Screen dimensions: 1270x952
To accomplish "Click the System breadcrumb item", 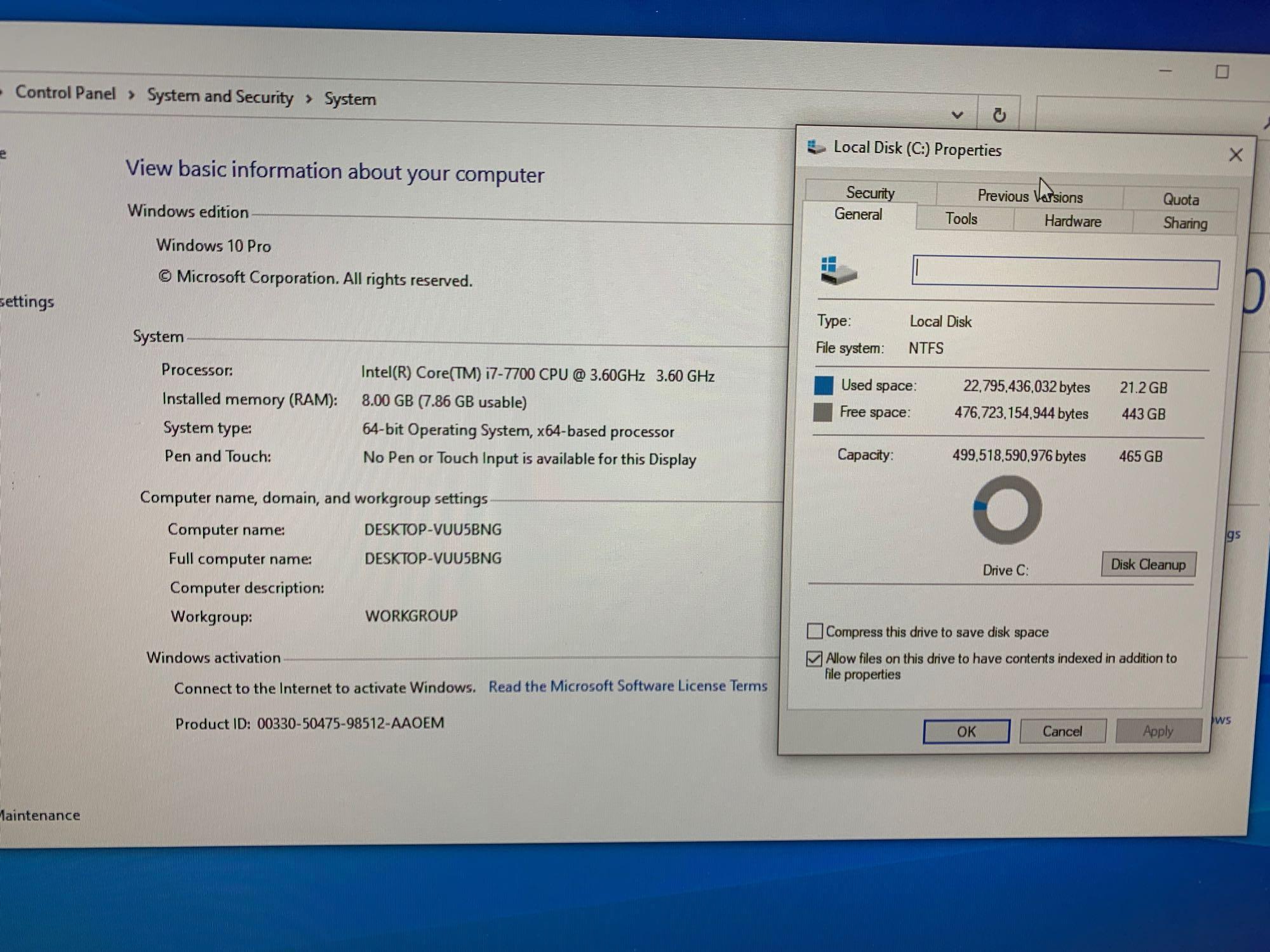I will click(350, 99).
